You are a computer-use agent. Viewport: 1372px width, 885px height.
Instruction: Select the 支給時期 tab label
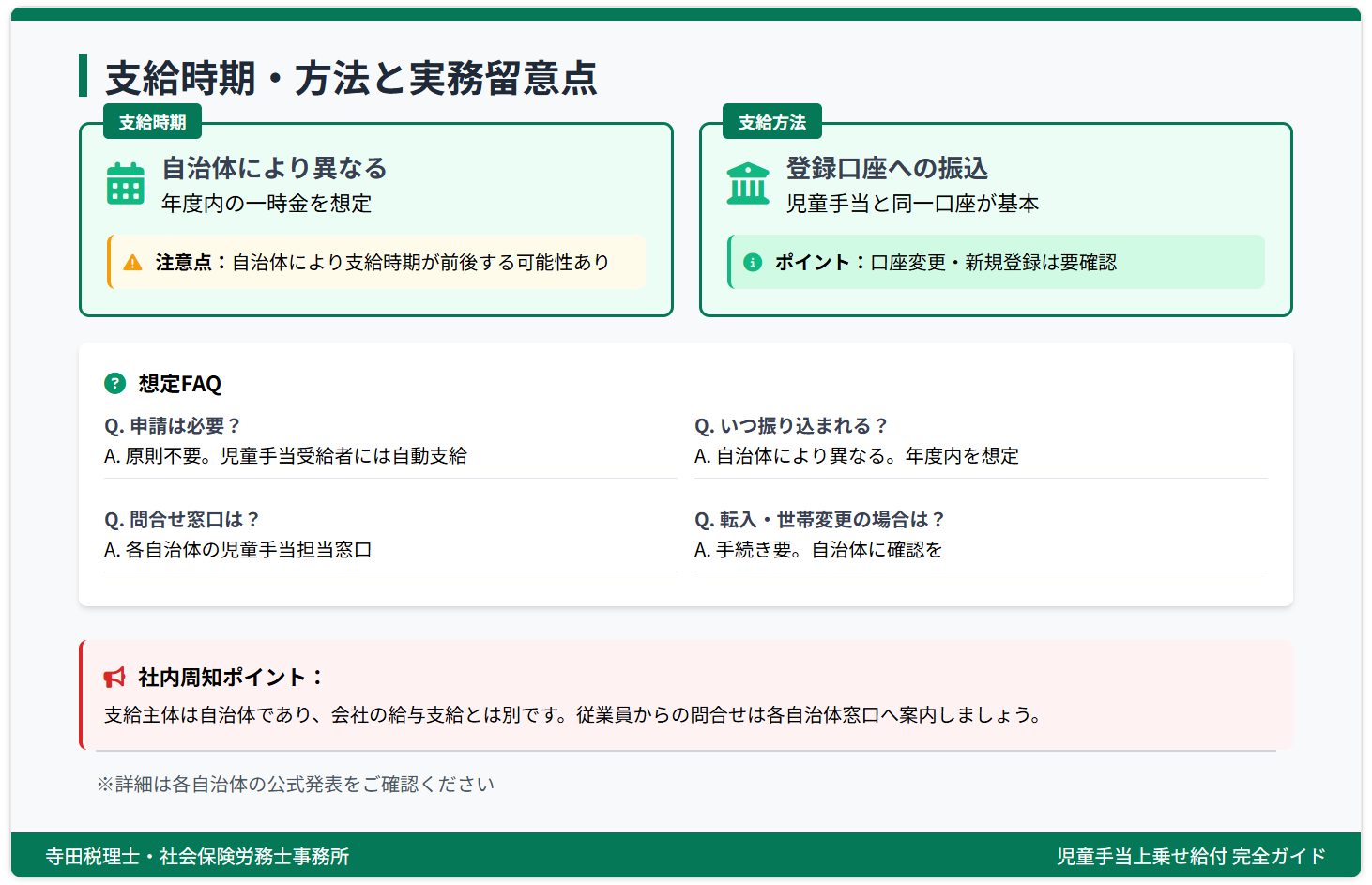pos(152,122)
